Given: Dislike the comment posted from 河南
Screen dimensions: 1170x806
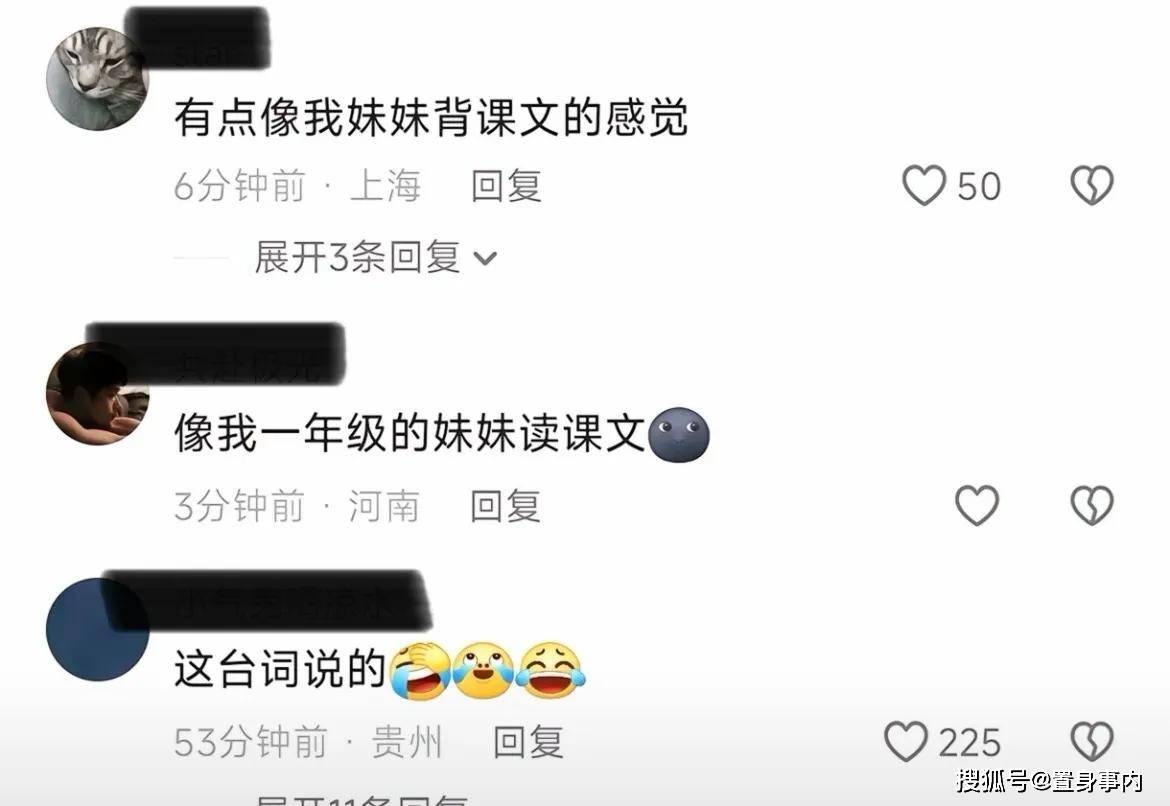Looking at the screenshot, I should pos(1092,505).
